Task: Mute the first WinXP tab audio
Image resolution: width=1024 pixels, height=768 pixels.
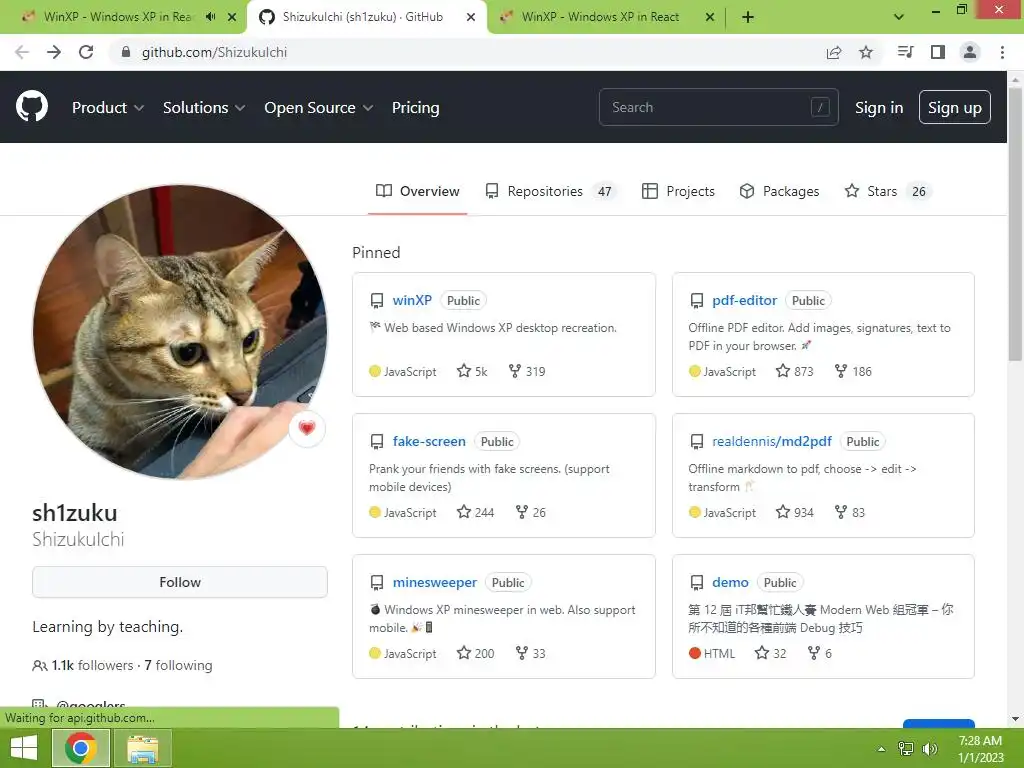Action: point(210,17)
